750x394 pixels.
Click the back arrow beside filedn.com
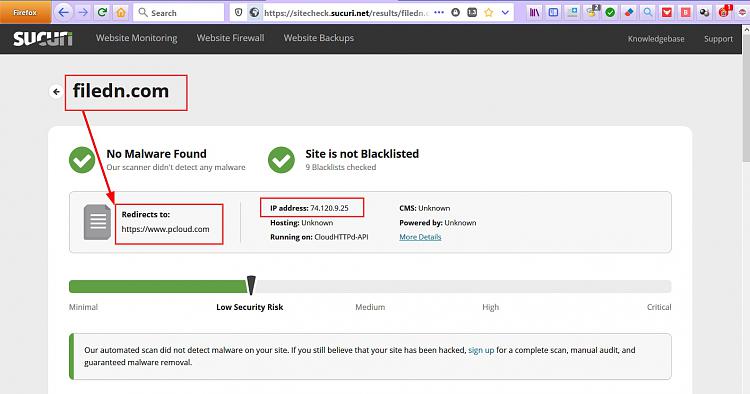tap(56, 91)
